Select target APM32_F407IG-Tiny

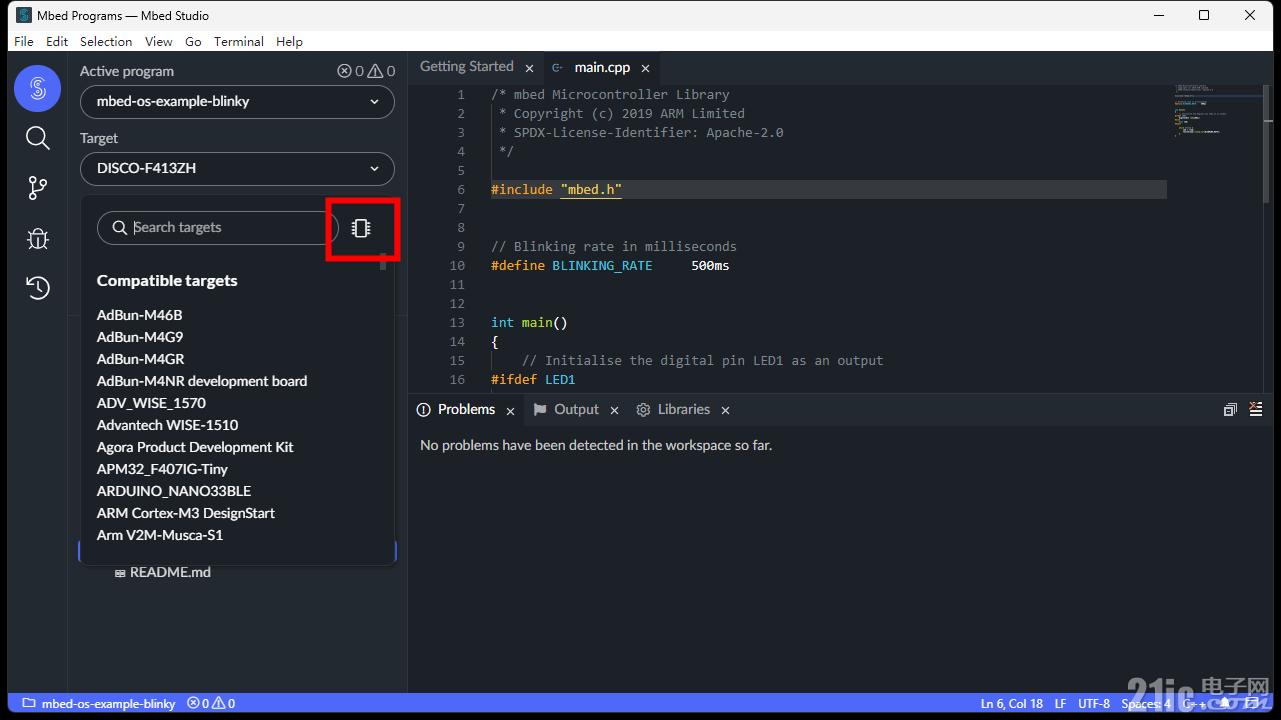click(x=162, y=470)
